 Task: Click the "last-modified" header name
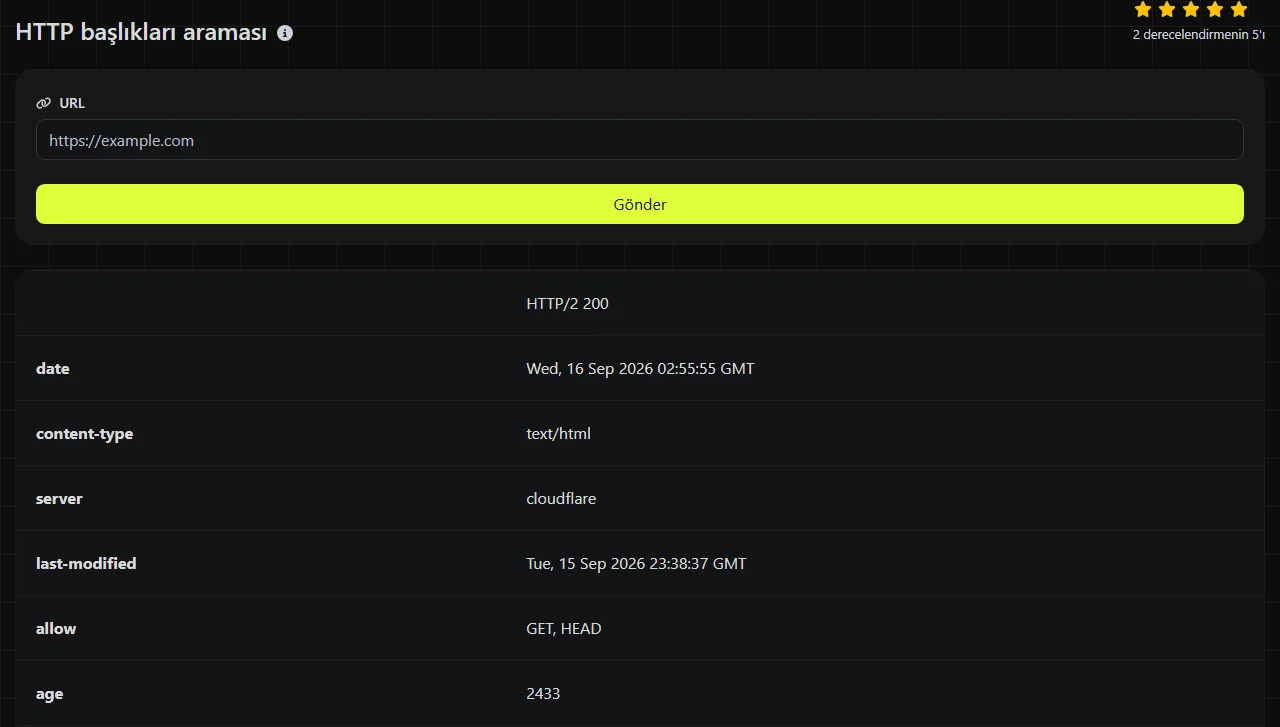86,563
